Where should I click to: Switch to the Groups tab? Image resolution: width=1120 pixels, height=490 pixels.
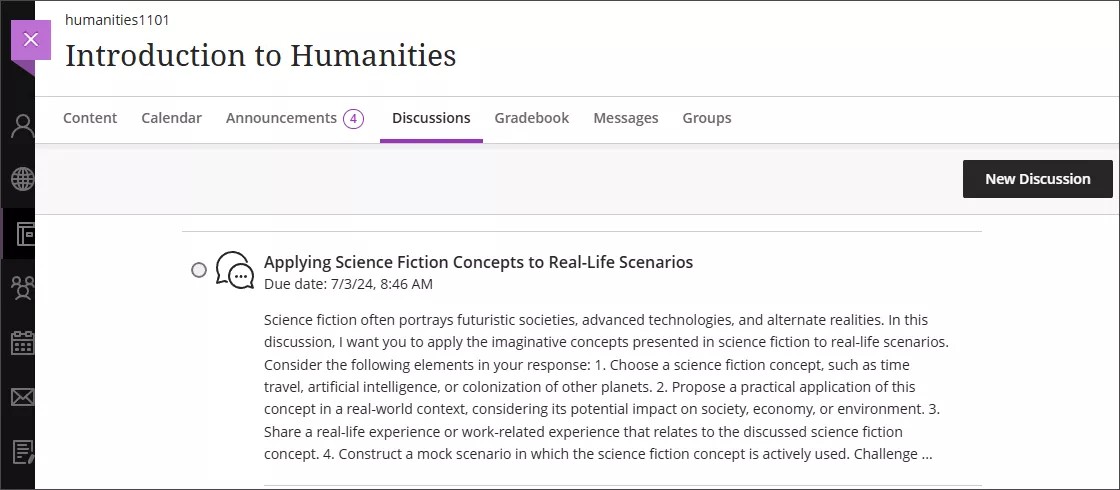(x=707, y=118)
